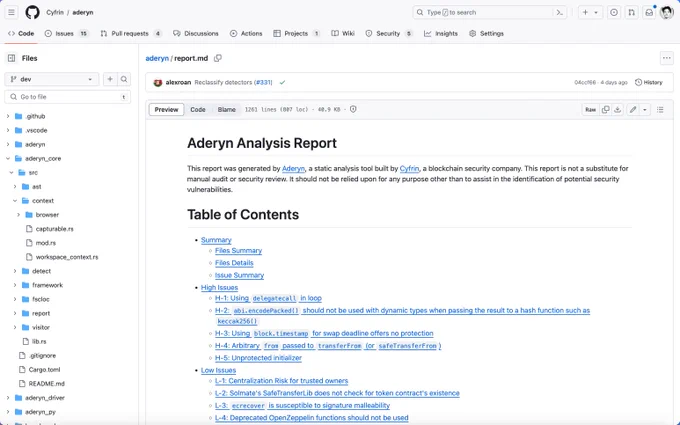Screen dimensions: 680x425
Task: Switch to Code file view
Action: click(x=198, y=110)
